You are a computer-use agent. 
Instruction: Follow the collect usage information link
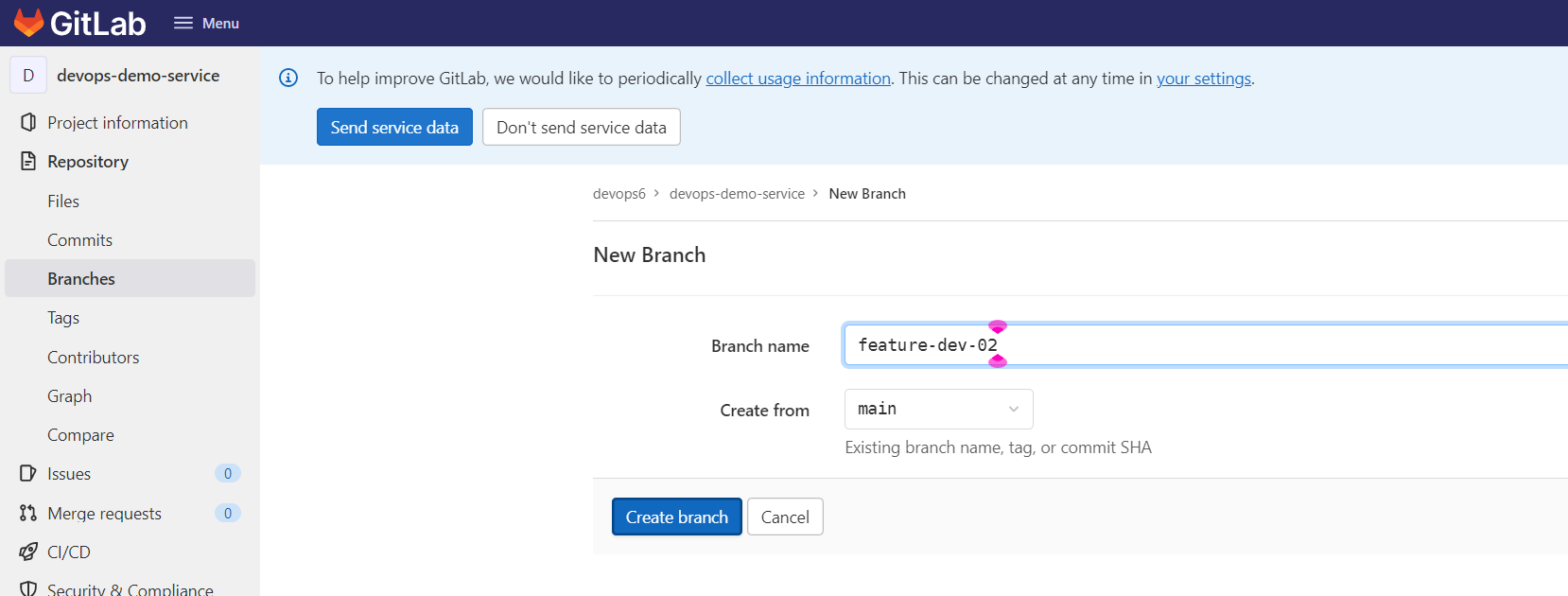[x=798, y=79]
